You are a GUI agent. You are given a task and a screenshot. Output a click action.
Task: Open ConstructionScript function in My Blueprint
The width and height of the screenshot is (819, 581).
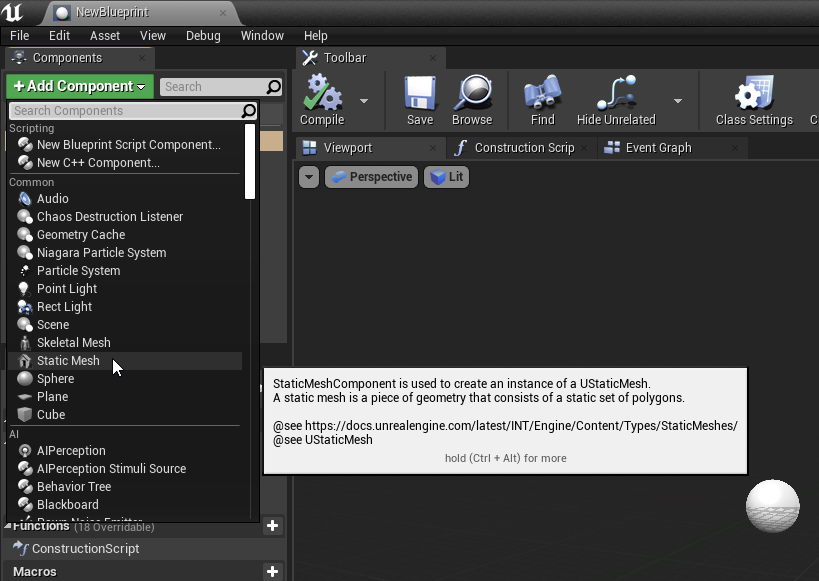coord(85,549)
